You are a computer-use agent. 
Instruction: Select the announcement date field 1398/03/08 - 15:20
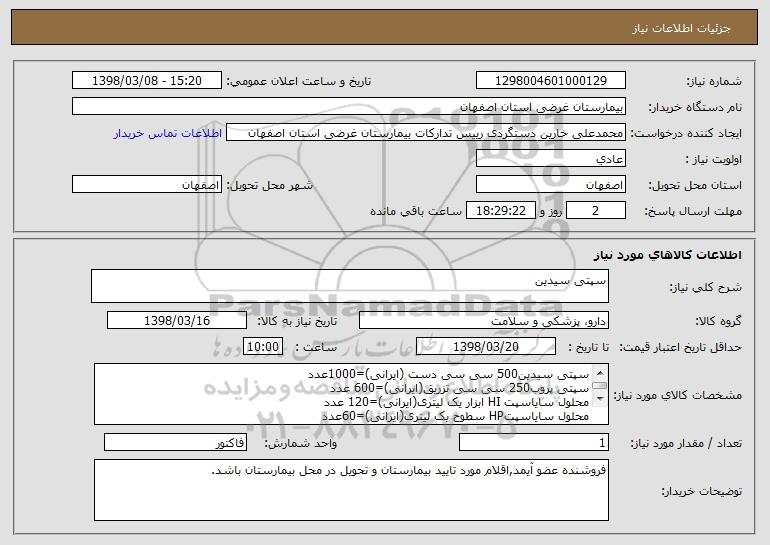147,81
